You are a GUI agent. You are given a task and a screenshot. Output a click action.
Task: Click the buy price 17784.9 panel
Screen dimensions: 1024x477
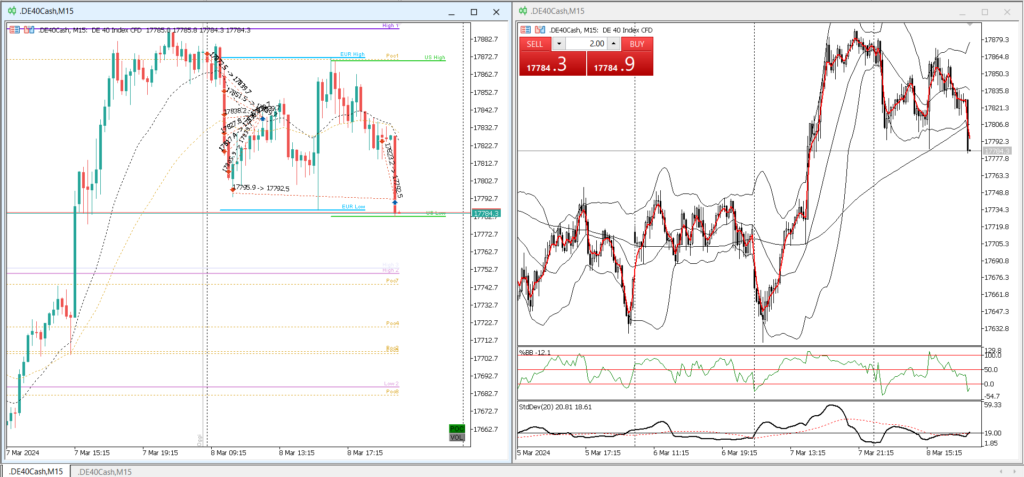click(620, 63)
